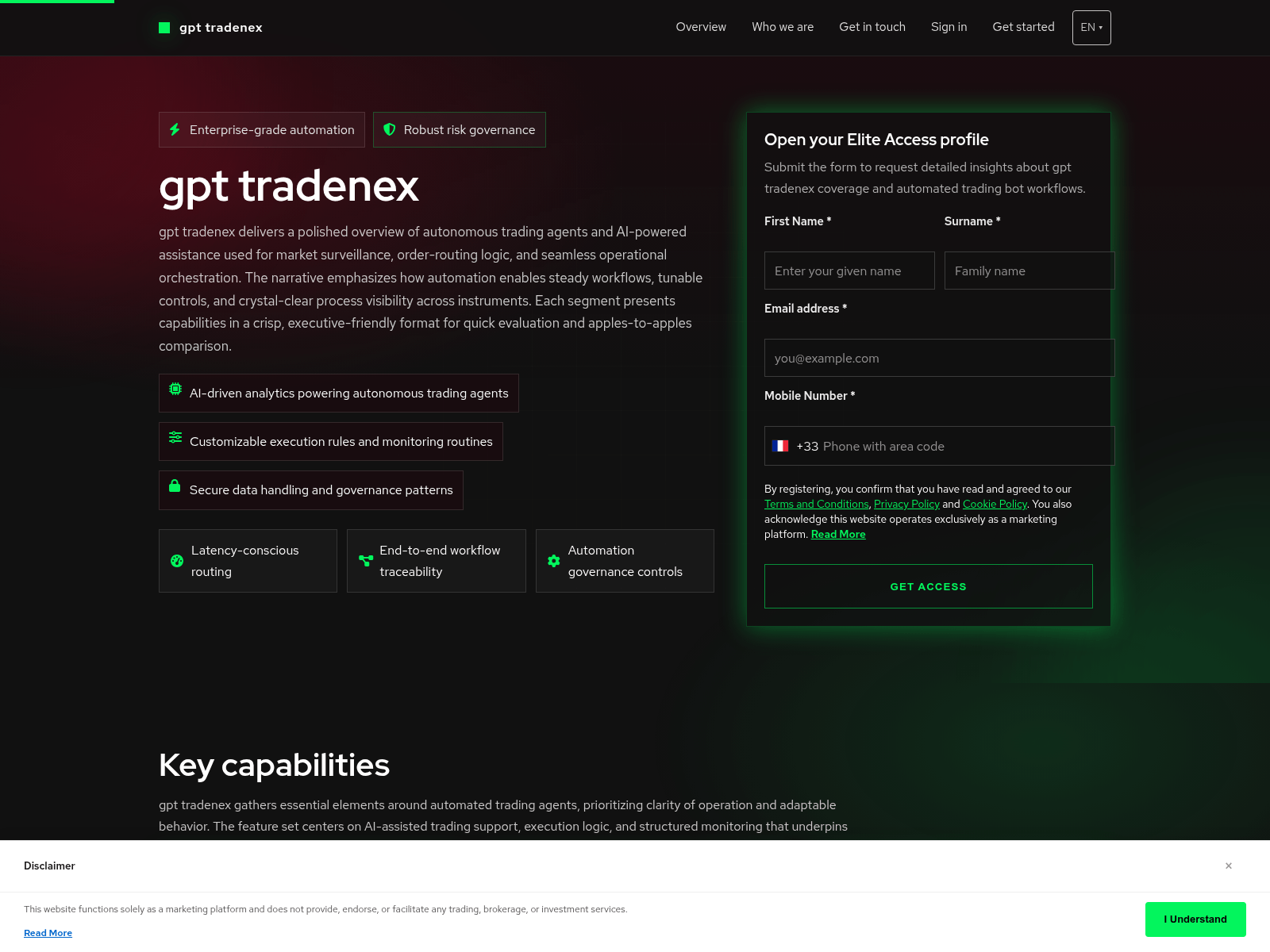This screenshot has width=1270, height=952.
Task: Click the Automation governance controls card text
Action: tap(625, 561)
